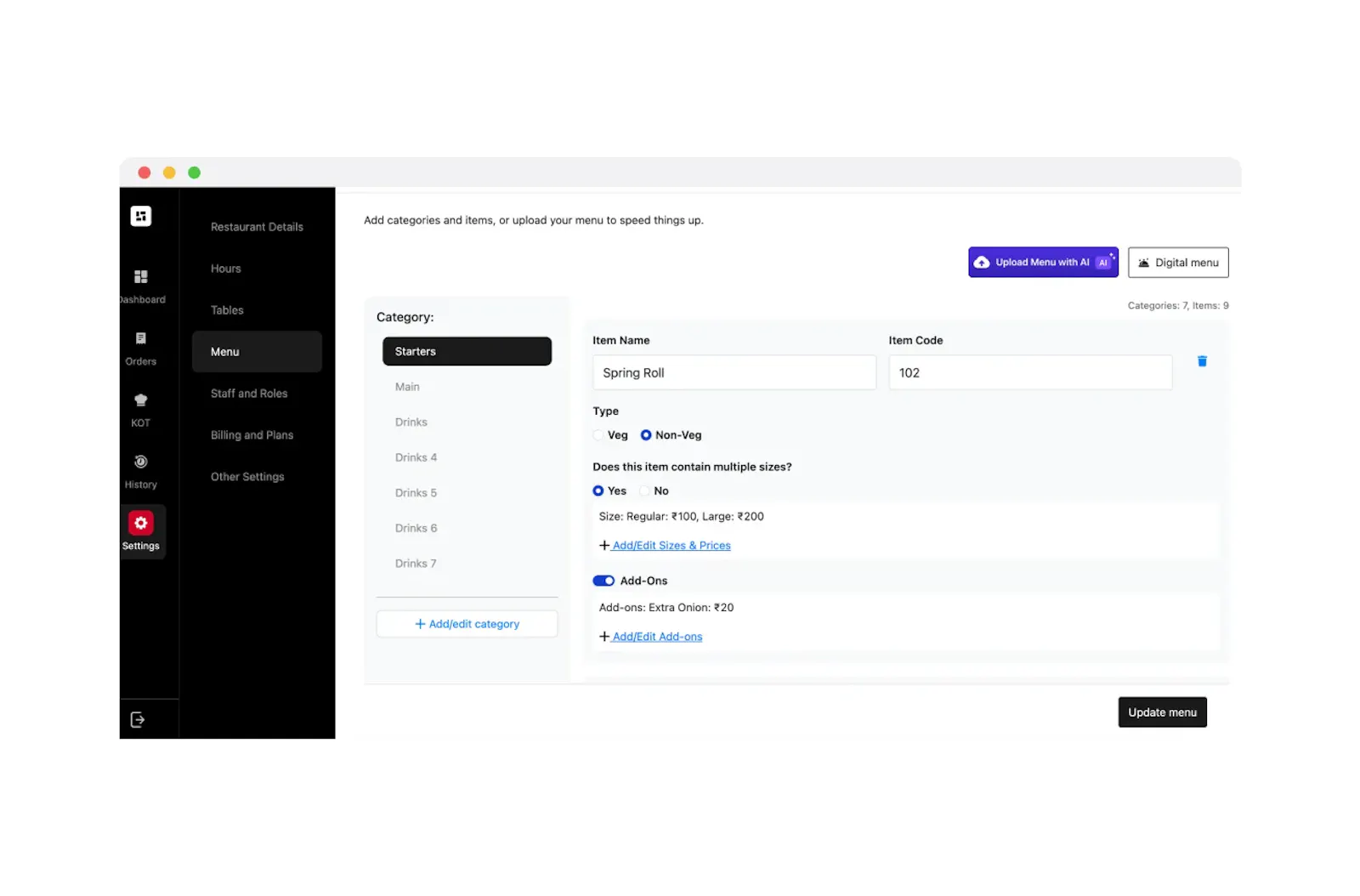Open the Tables settings page

257,310
